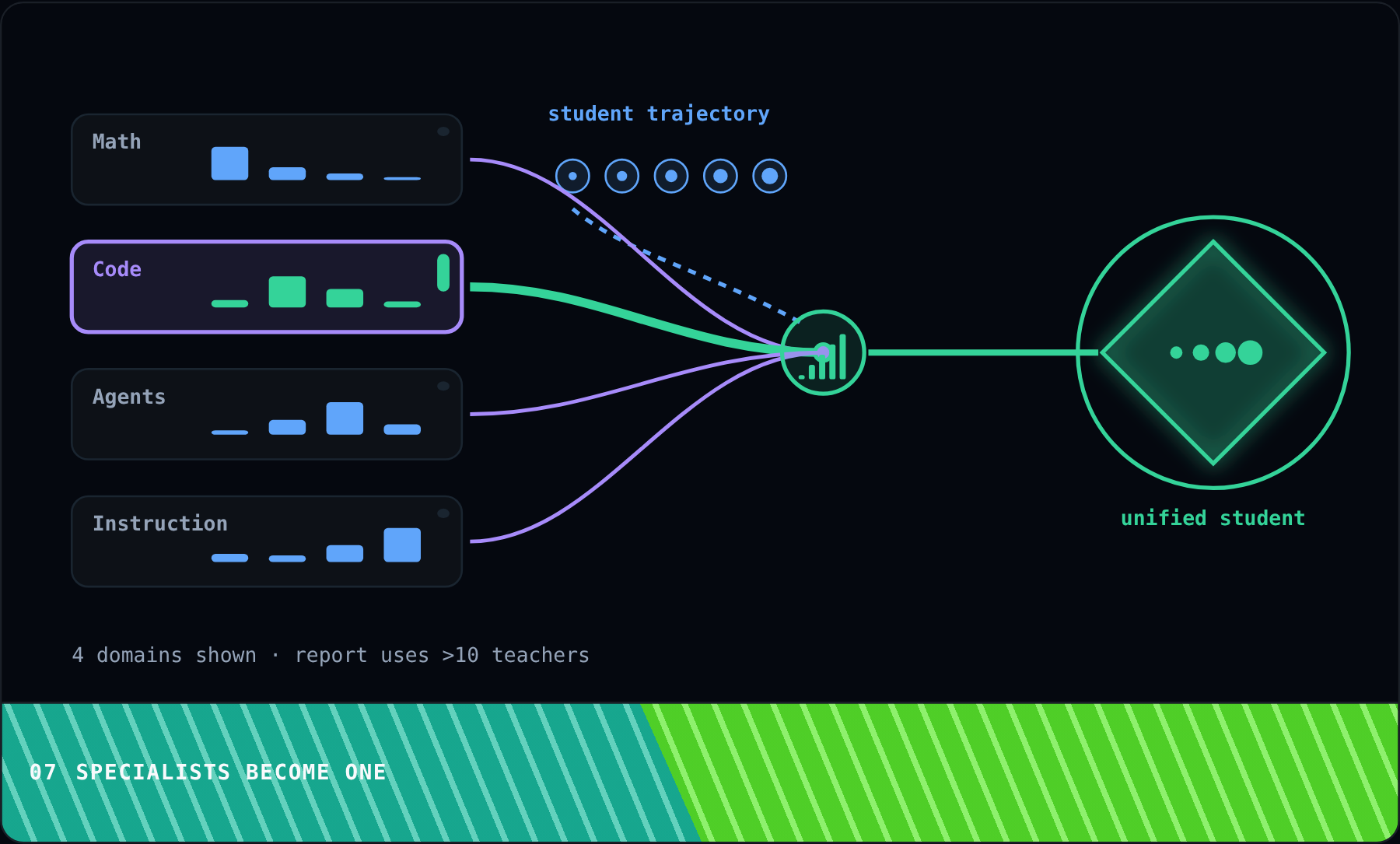Toggle the Math card status indicator
The width and height of the screenshot is (1400, 844).
(443, 131)
